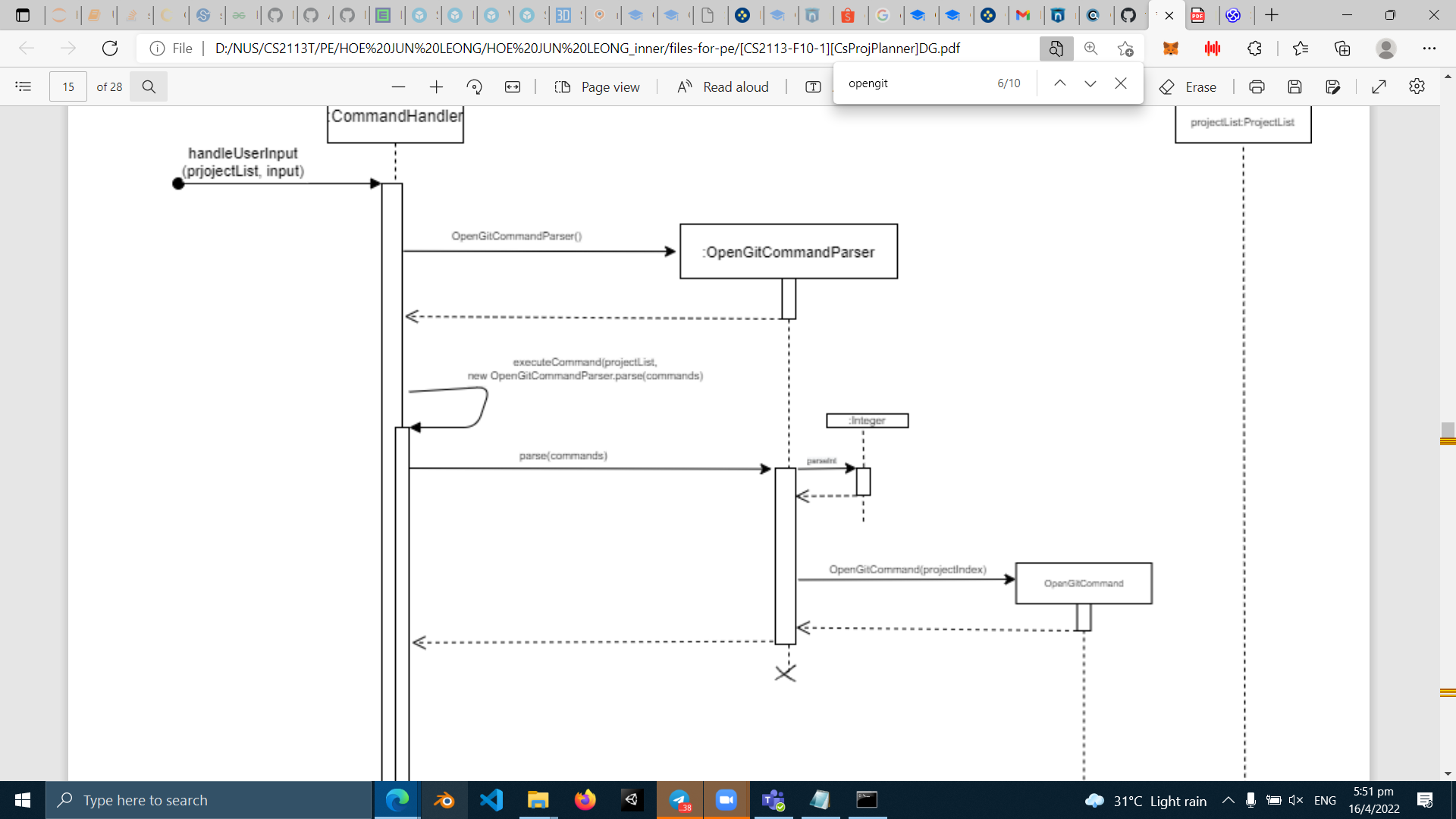Toggle fit to width view
Image resolution: width=1456 pixels, height=819 pixels.
(x=513, y=86)
